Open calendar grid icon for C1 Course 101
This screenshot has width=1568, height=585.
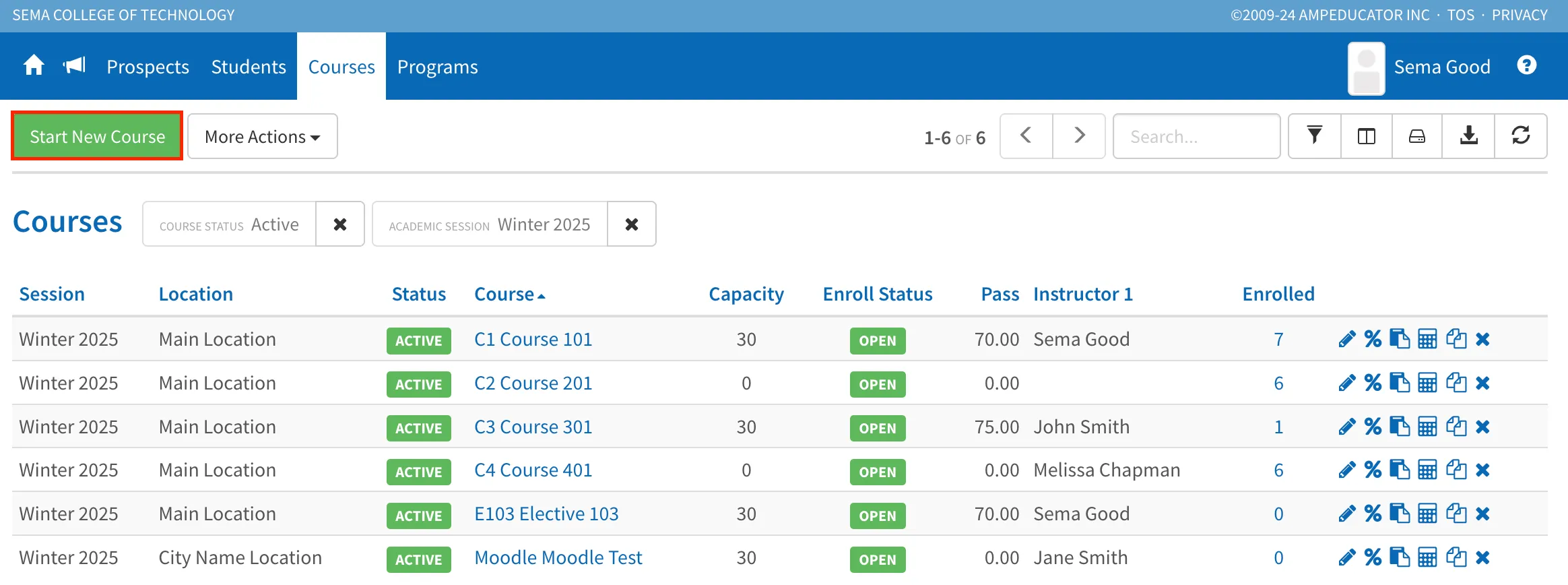click(x=1427, y=339)
